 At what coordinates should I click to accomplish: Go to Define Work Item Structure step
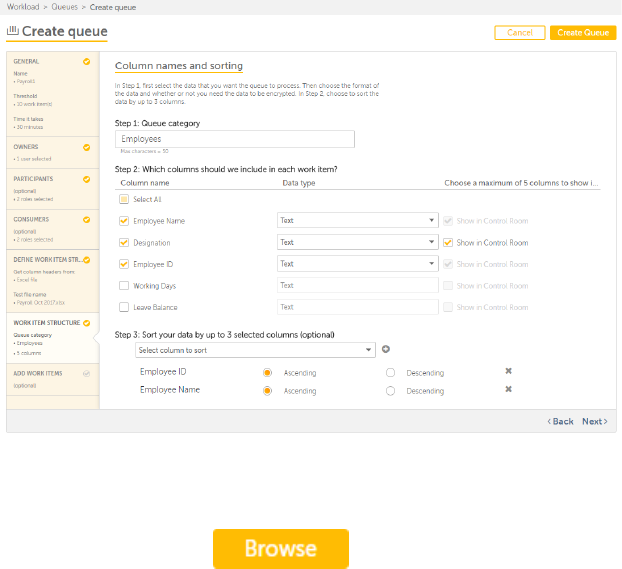pyautogui.click(x=48, y=260)
